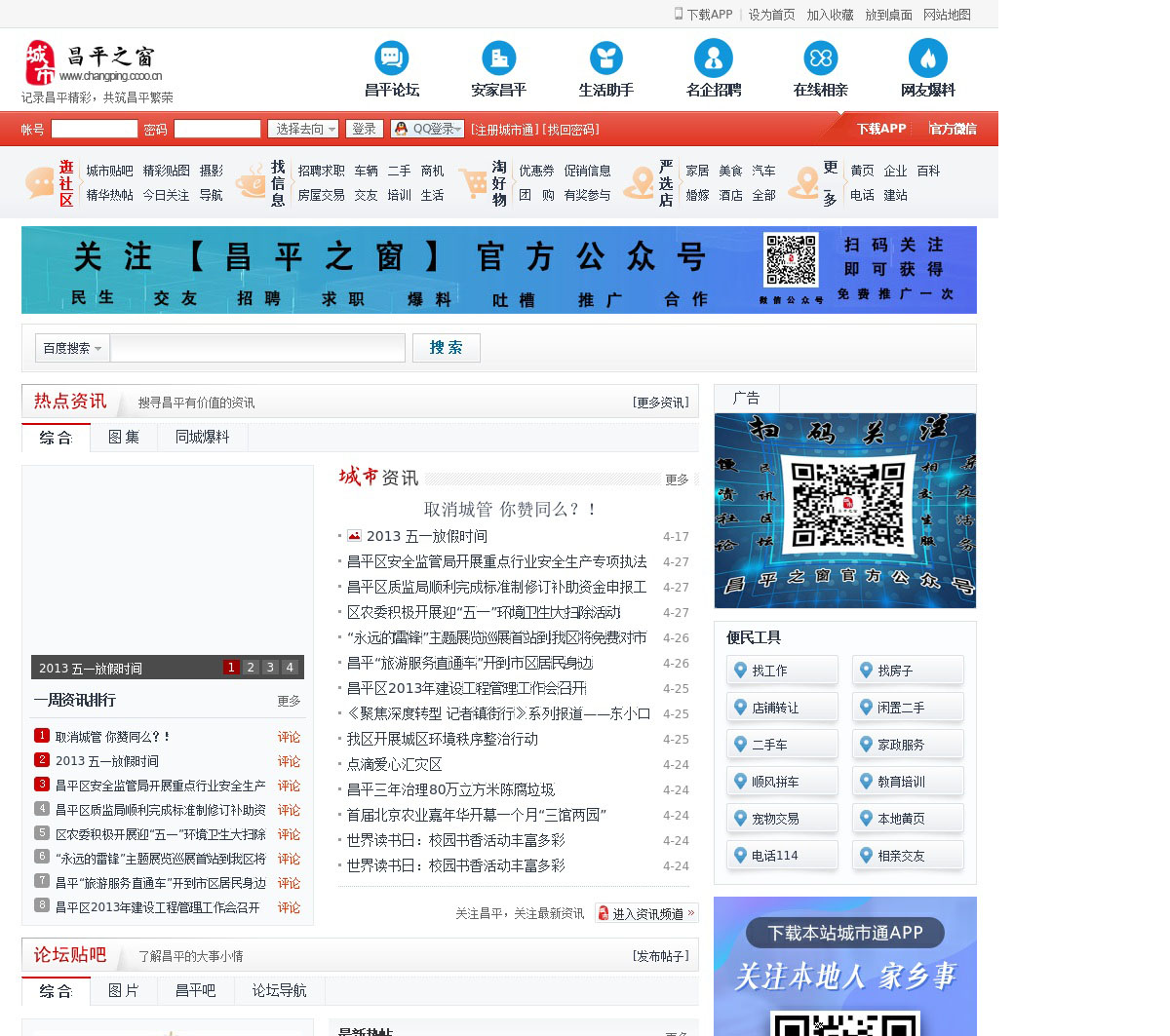
Task: Open the 百度搜索 search engine selector
Action: click(72, 348)
